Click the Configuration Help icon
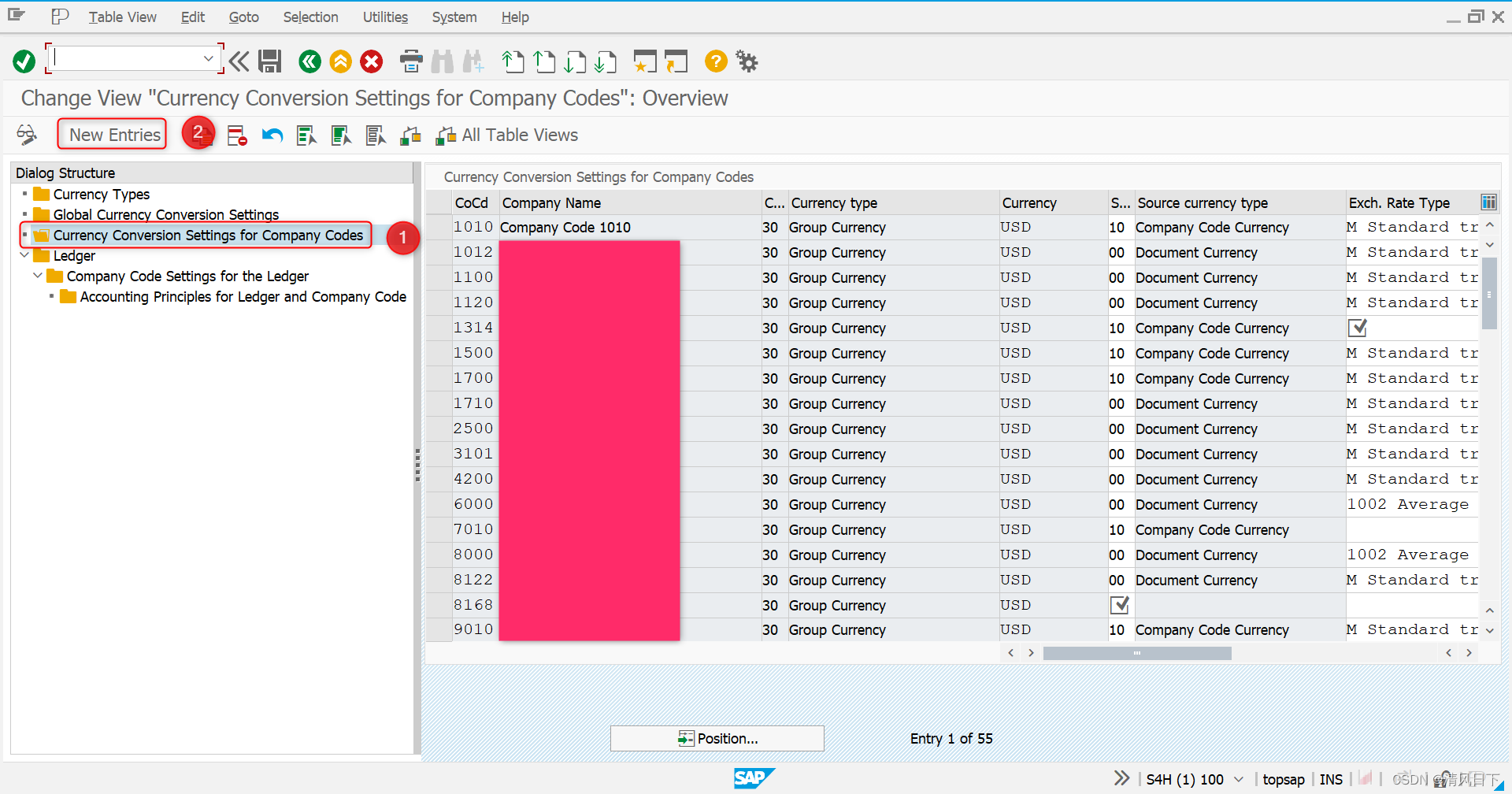1512x794 pixels. pyautogui.click(x=410, y=135)
